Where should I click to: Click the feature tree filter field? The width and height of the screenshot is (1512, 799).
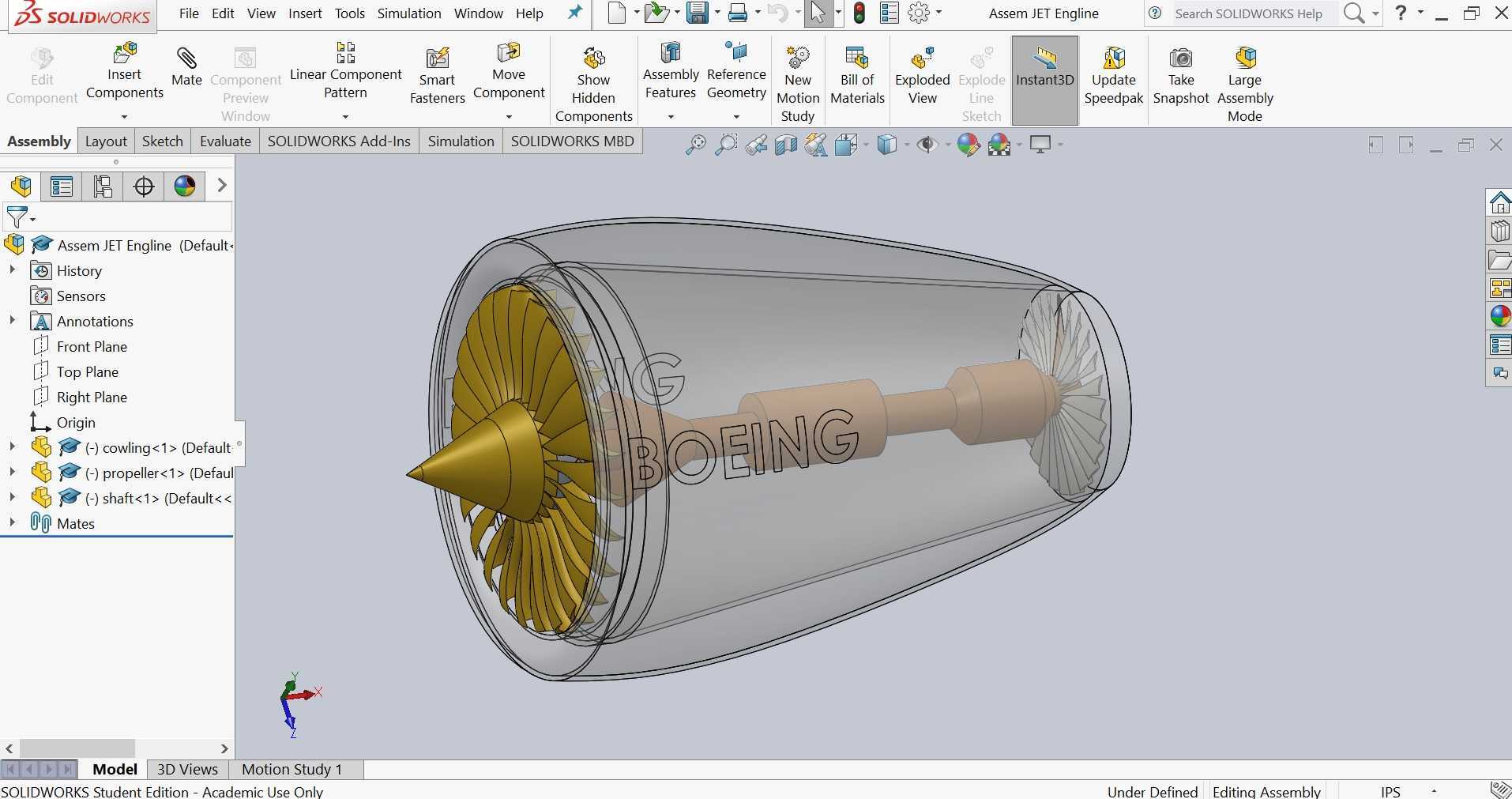(x=118, y=217)
